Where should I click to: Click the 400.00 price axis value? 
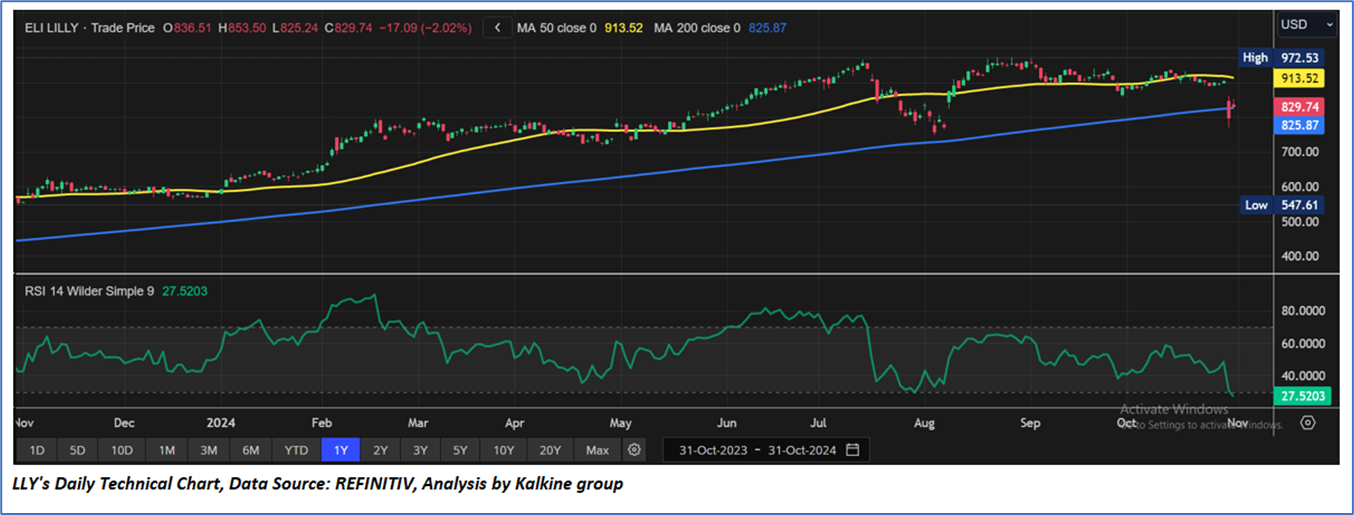tap(1298, 256)
